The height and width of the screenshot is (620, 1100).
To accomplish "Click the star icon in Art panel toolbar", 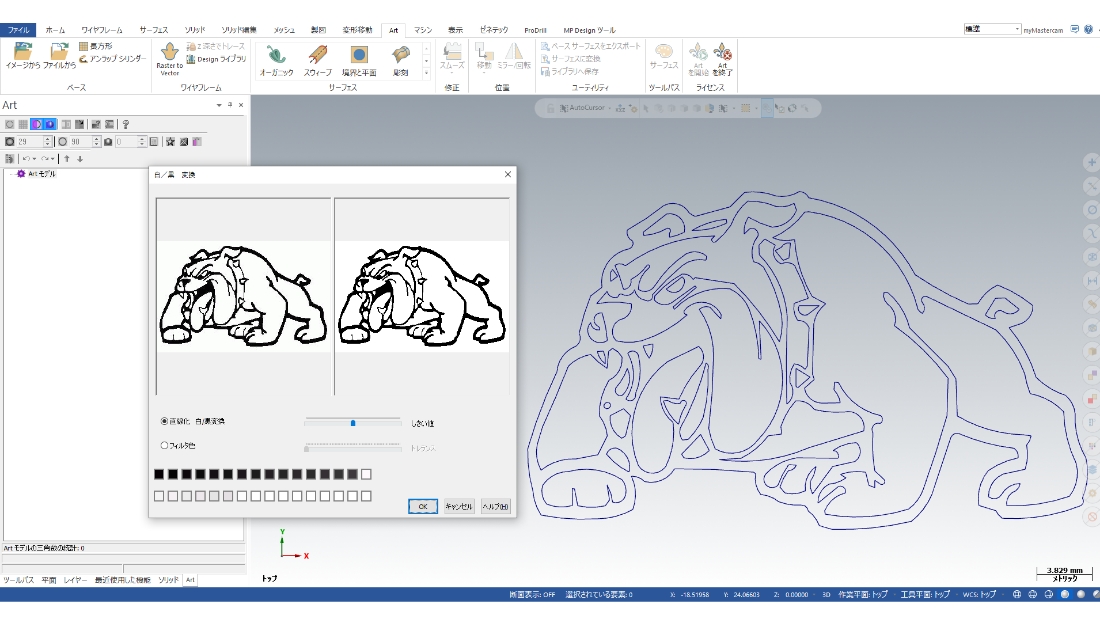I will pyautogui.click(x=170, y=142).
